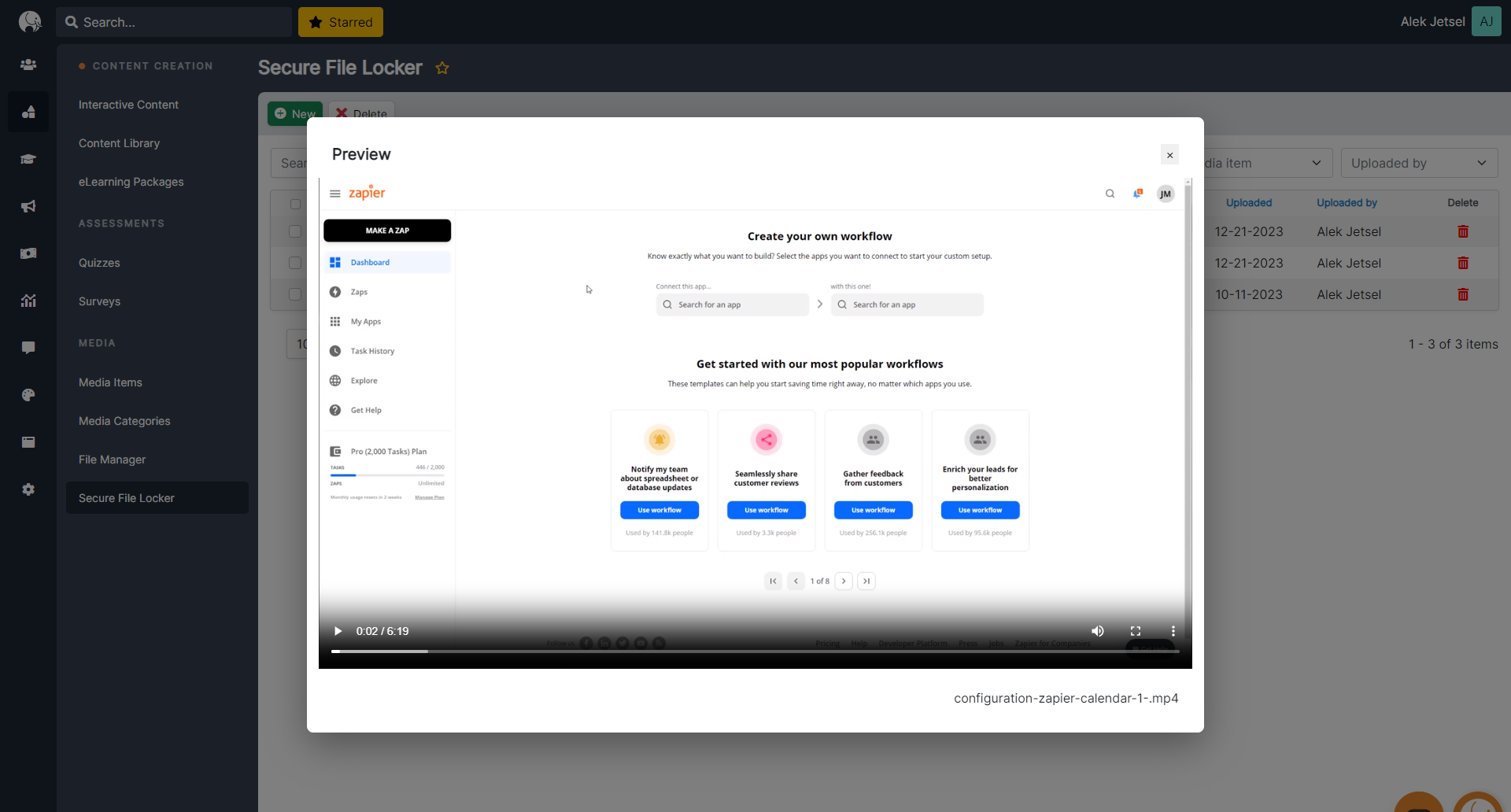Delete the first 12-21-2023 row
This screenshot has height=812, width=1511.
1463,231
